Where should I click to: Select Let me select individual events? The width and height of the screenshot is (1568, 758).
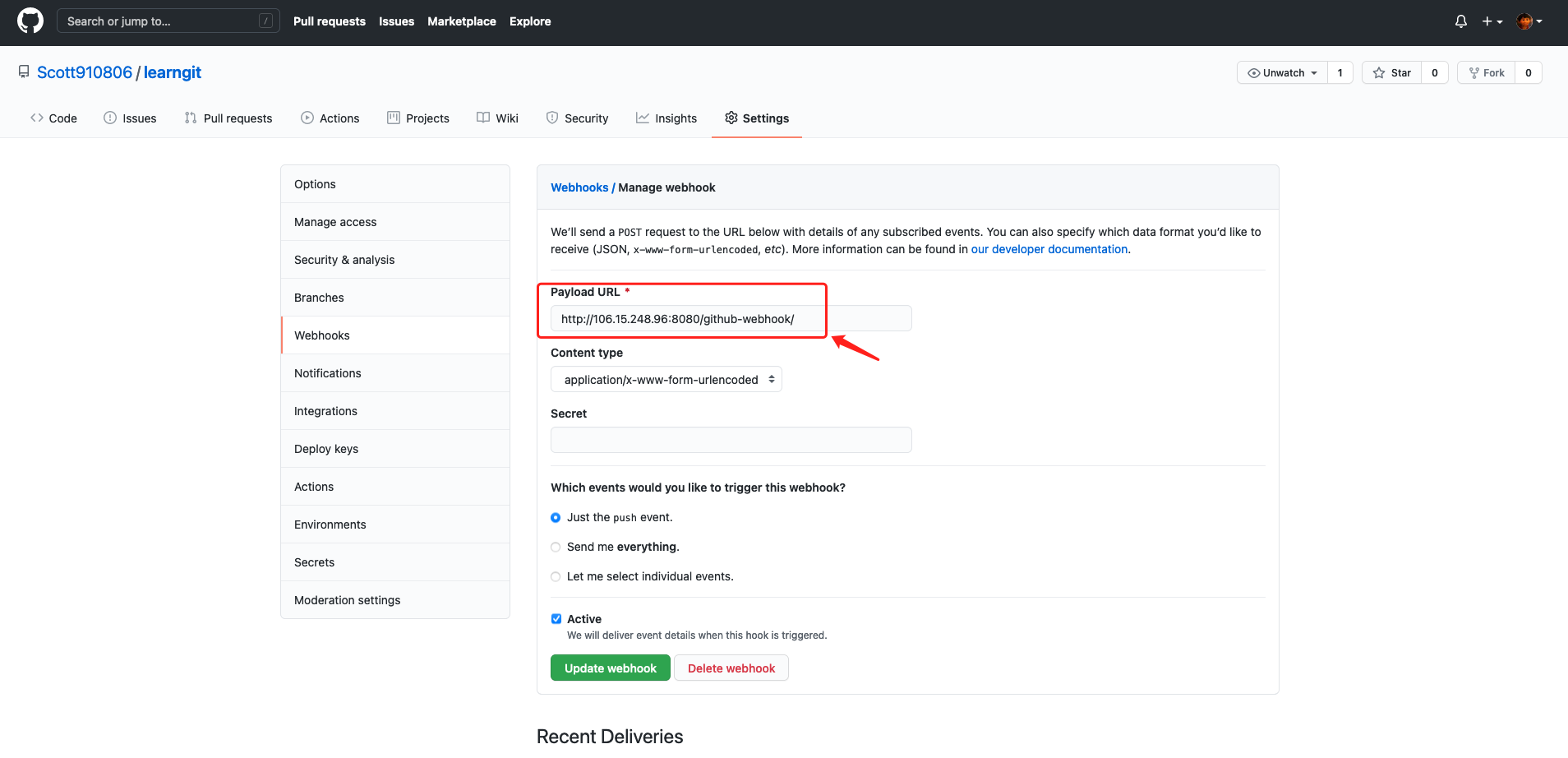click(556, 576)
